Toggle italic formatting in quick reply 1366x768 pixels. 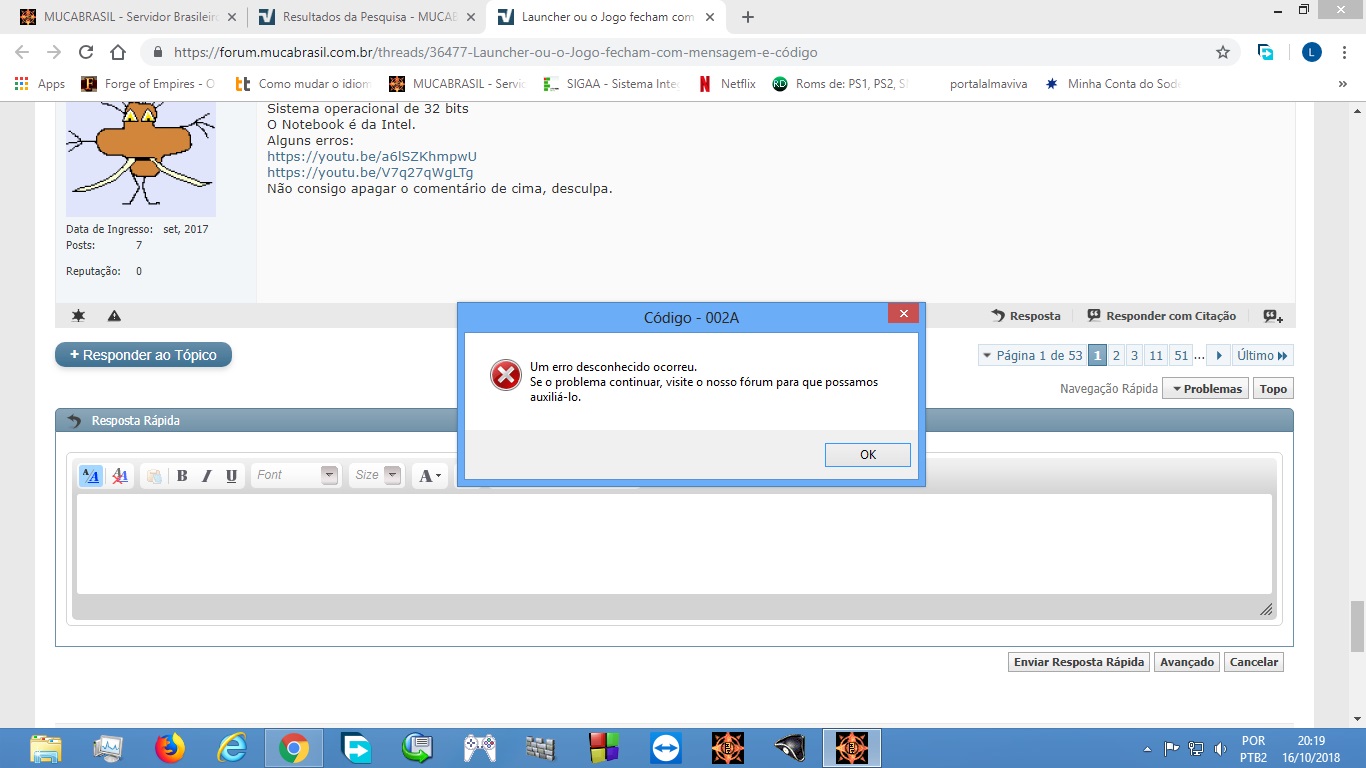[x=207, y=476]
